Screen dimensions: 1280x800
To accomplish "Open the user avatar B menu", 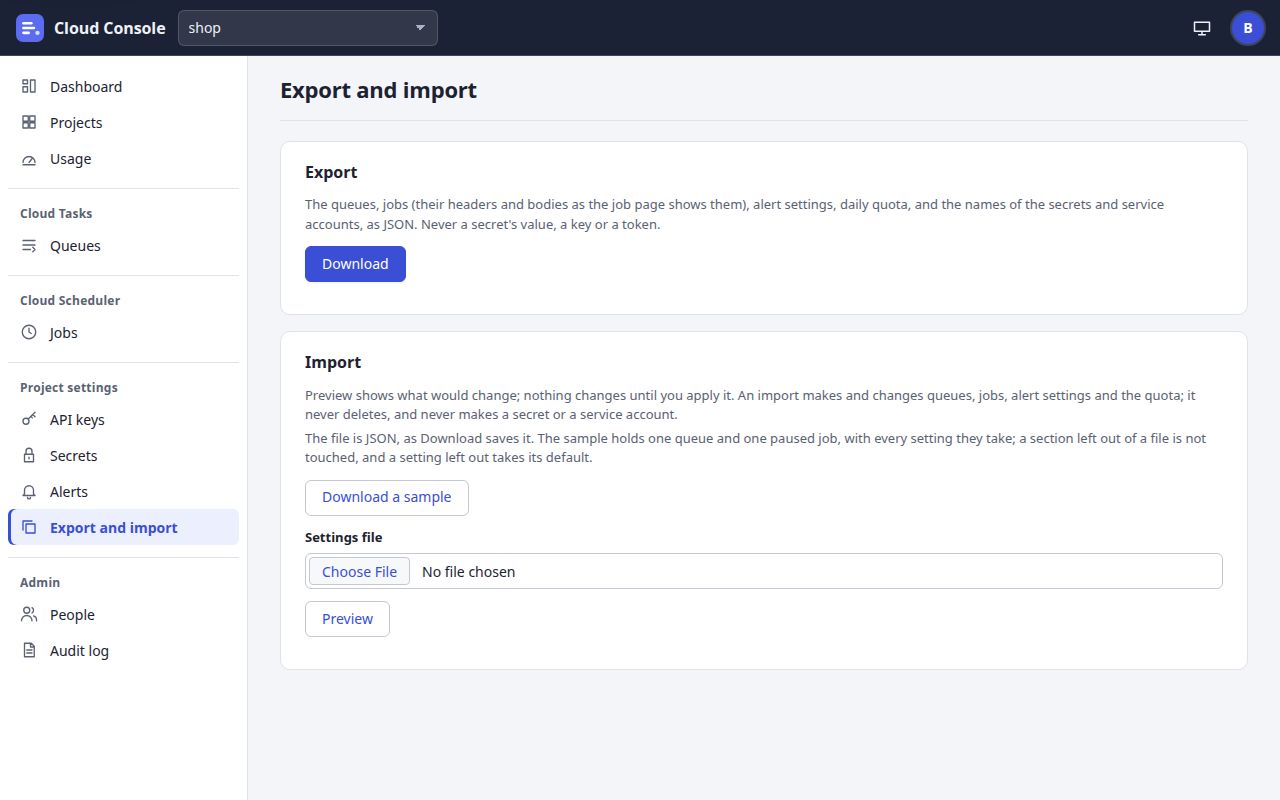I will 1248,28.
